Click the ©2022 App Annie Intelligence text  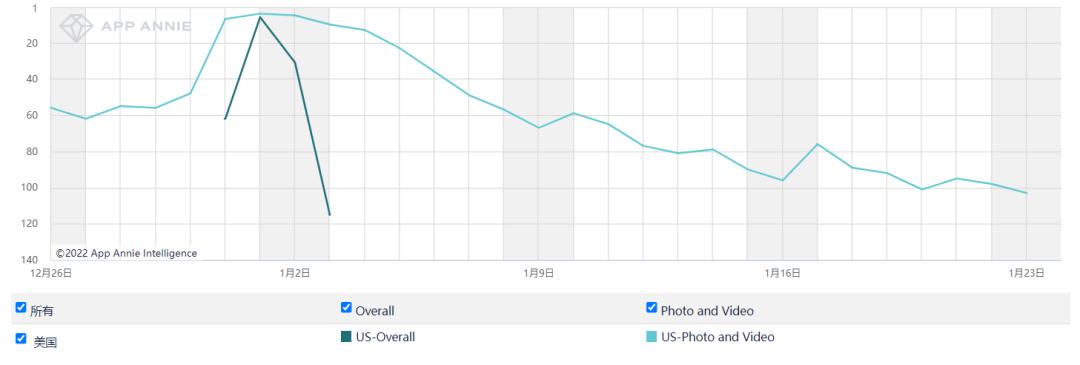pos(127,253)
